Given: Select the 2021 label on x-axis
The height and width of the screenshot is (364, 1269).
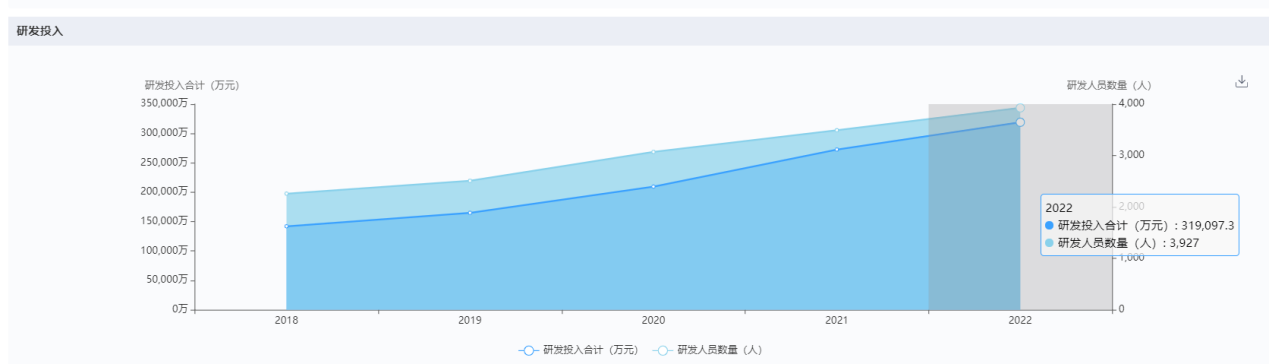Looking at the screenshot, I should pos(837,320).
